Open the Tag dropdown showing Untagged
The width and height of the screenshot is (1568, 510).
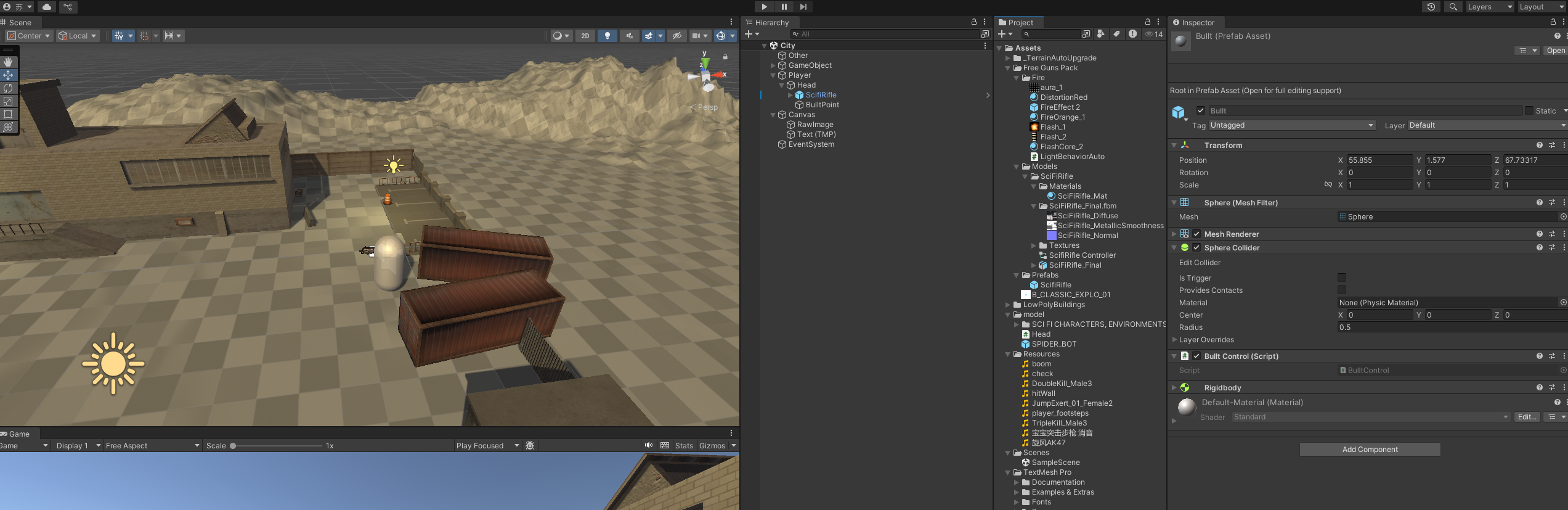pos(1291,125)
